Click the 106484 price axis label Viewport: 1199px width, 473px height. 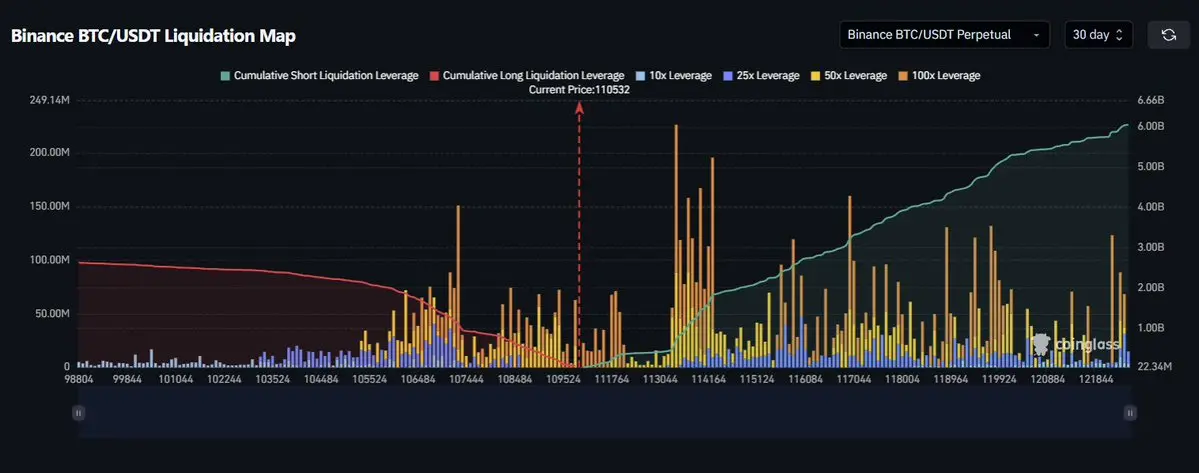tap(418, 379)
